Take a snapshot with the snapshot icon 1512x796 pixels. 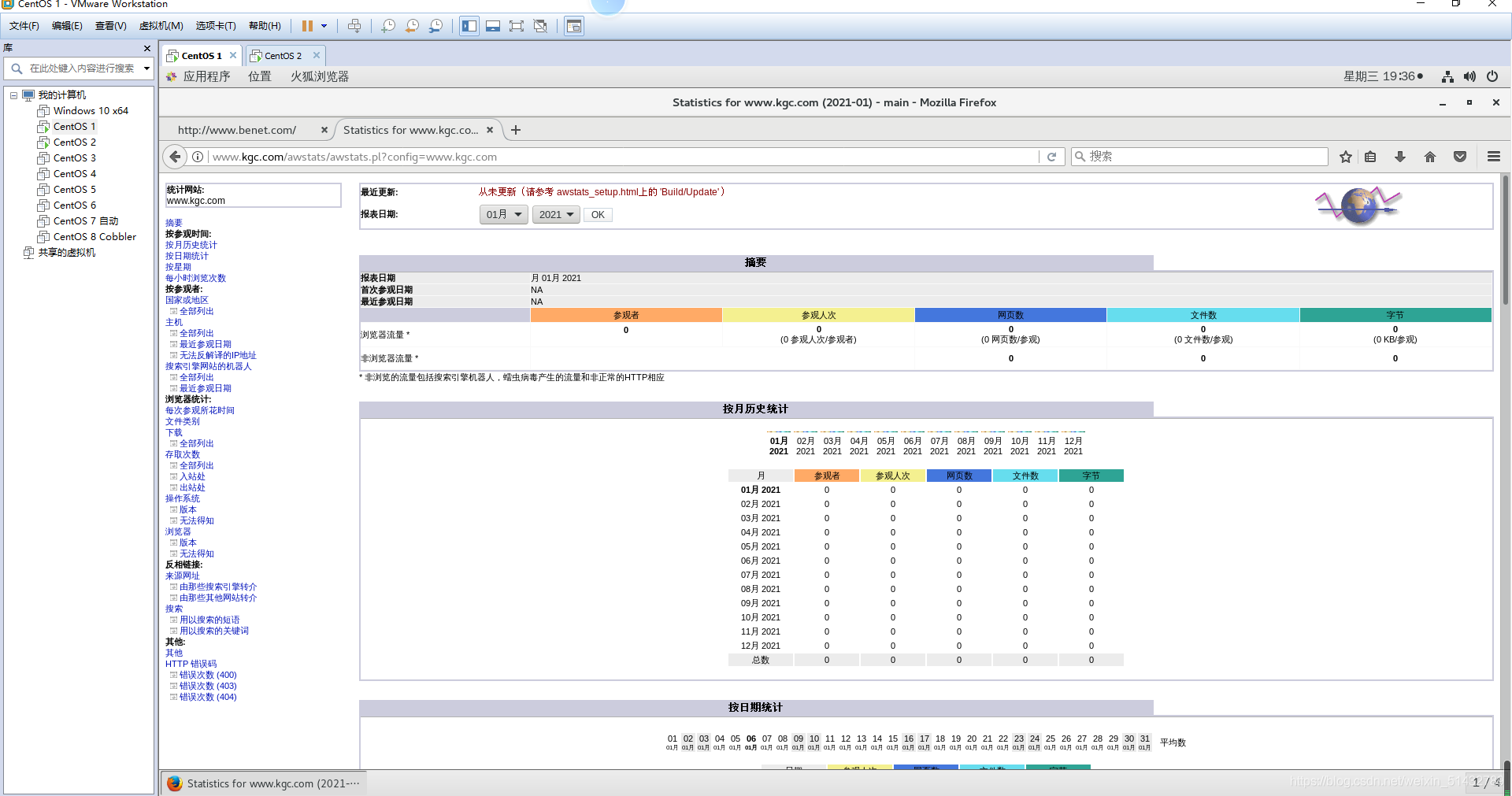click(388, 26)
